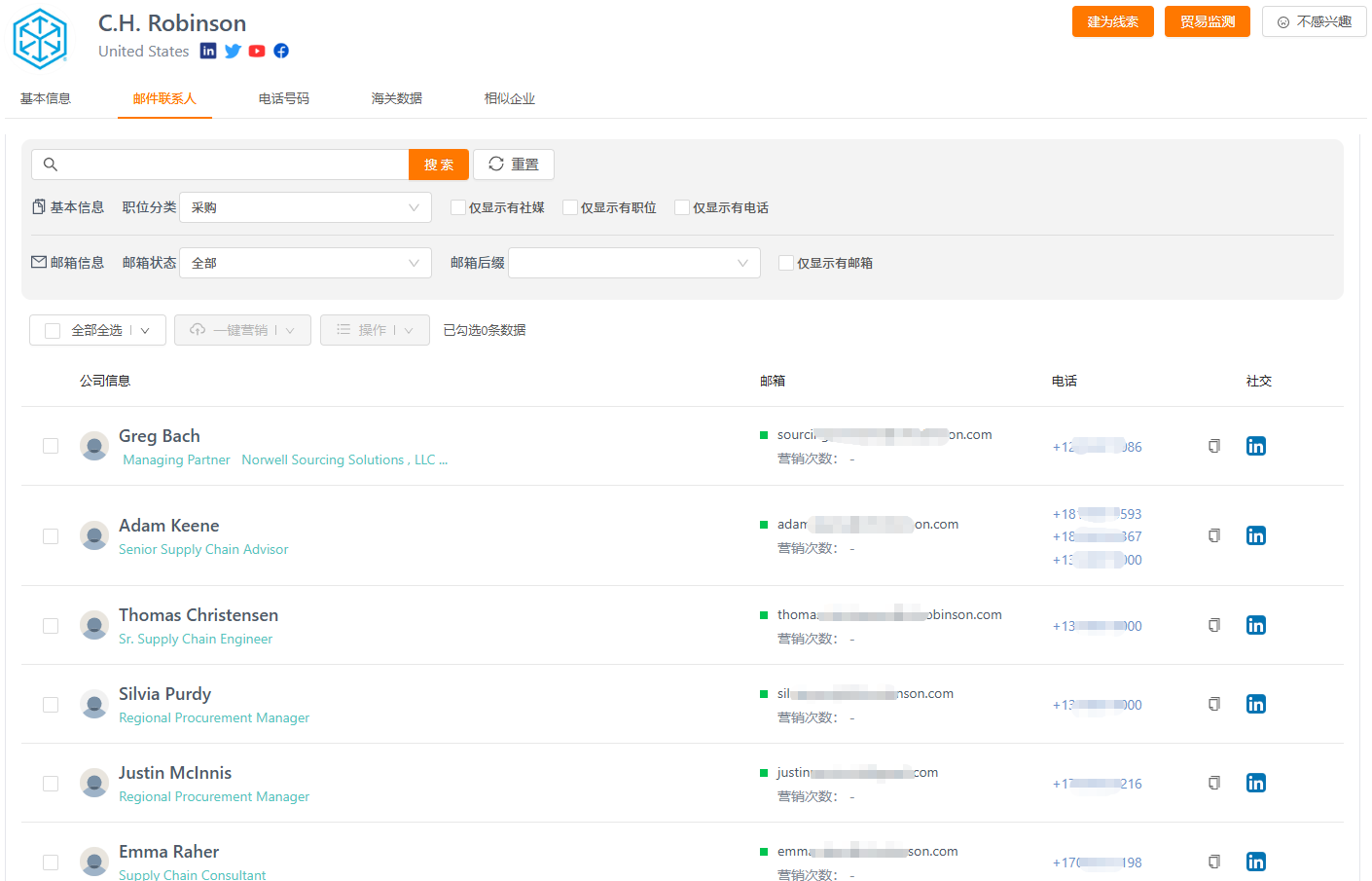Image resolution: width=1372 pixels, height=881 pixels.
Task: Switch to 电话号码 tab
Action: pos(284,98)
